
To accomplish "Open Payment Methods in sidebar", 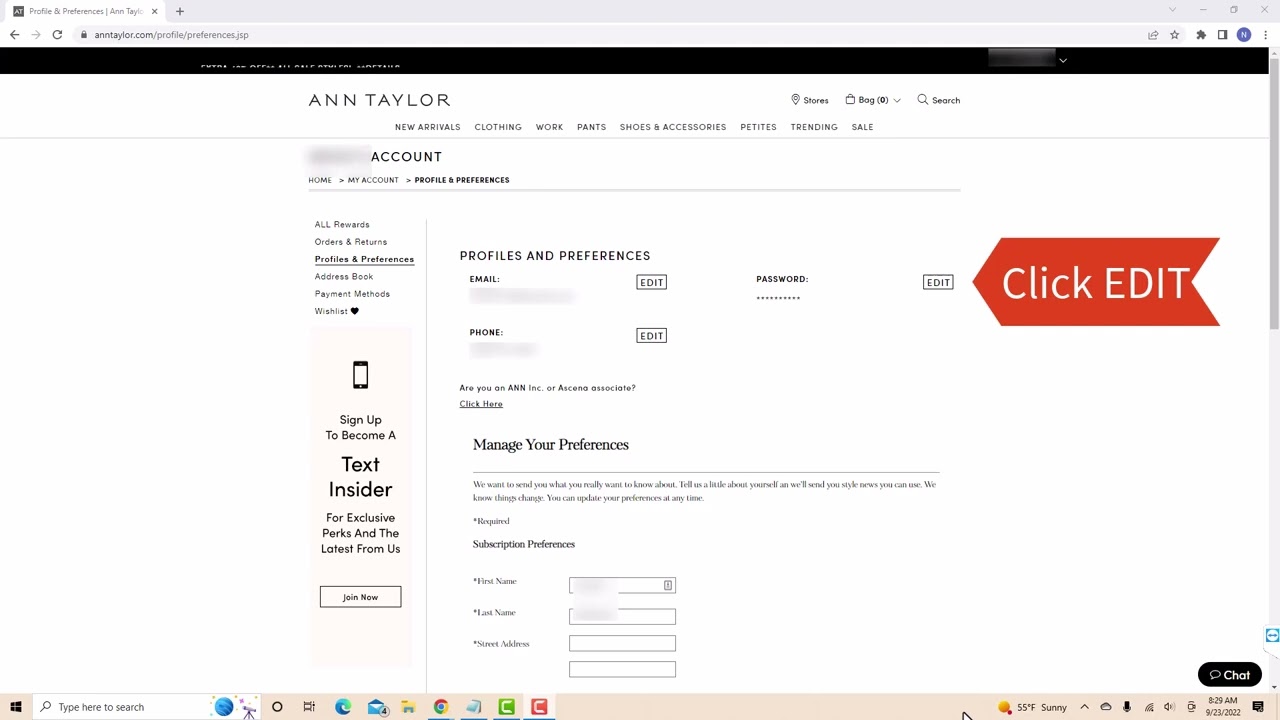I will pyautogui.click(x=352, y=294).
